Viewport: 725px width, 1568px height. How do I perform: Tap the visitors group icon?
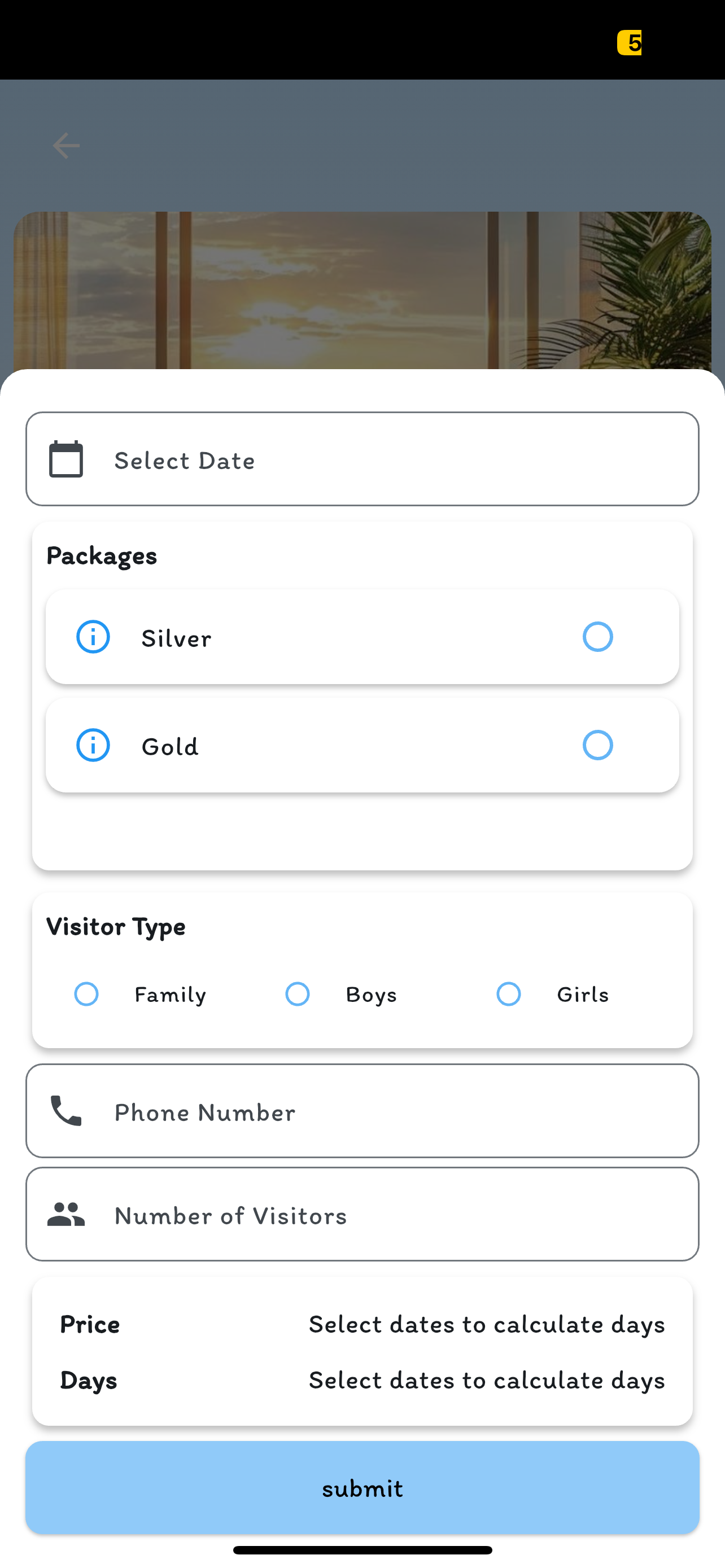coord(65,1214)
